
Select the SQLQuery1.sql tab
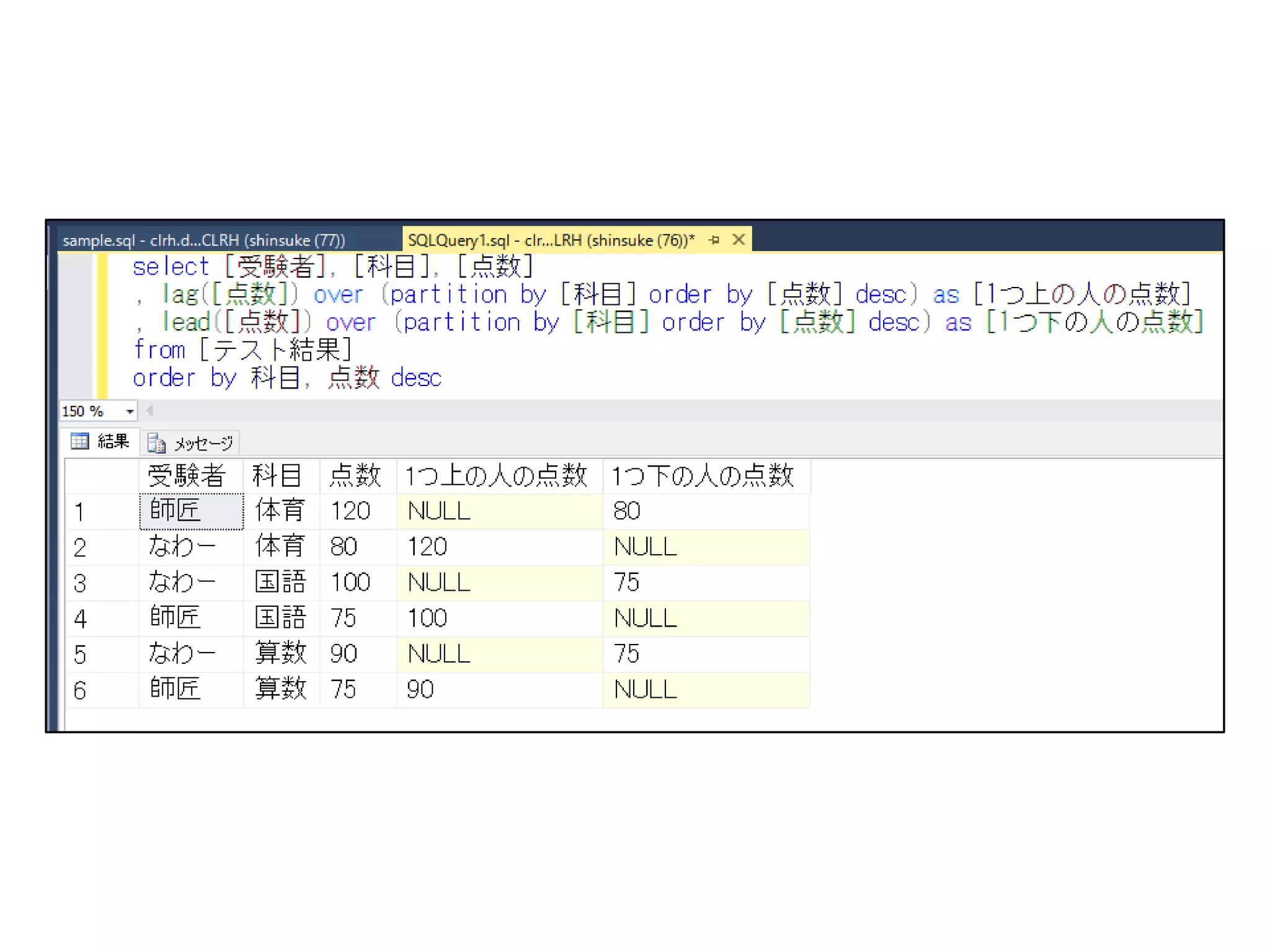pyautogui.click(x=551, y=240)
